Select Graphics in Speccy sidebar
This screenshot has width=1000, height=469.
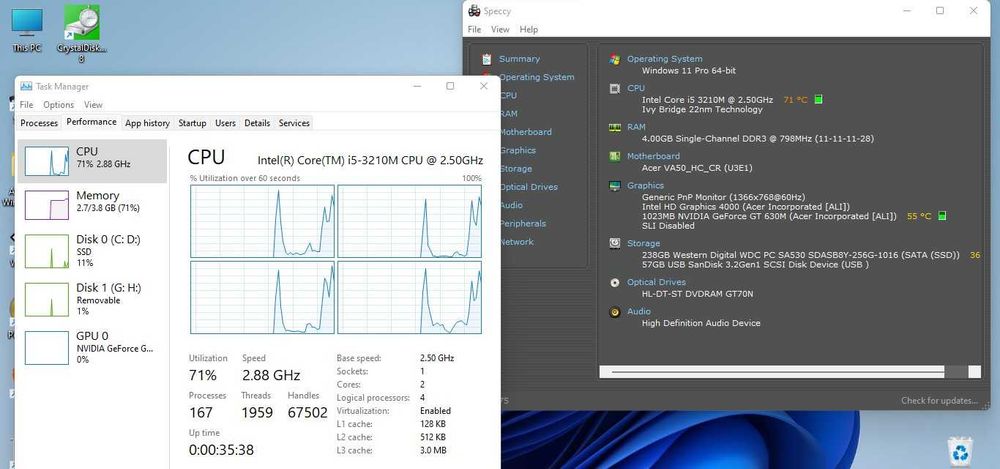pos(518,151)
